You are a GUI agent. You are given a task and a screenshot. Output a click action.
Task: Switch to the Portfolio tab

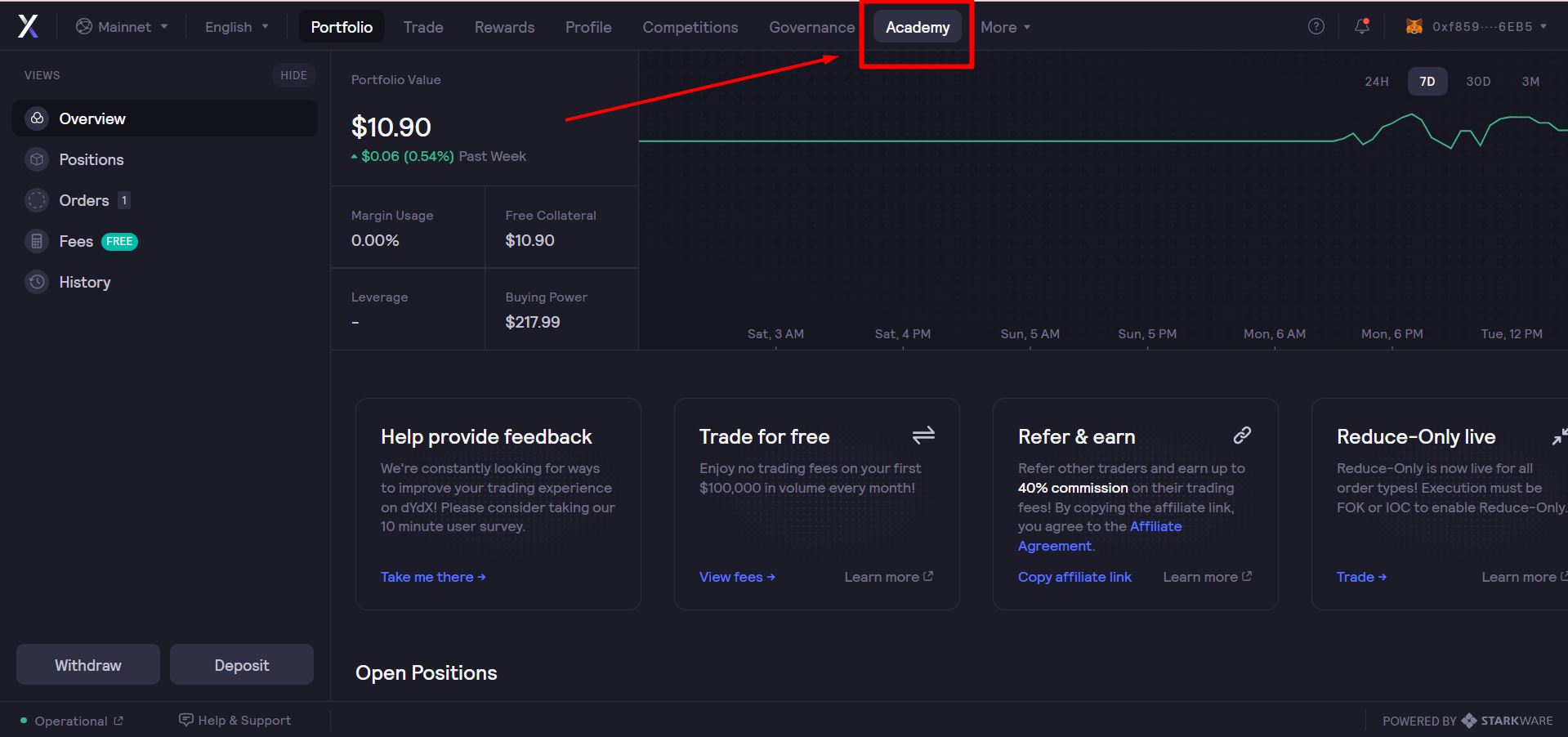pyautogui.click(x=342, y=27)
